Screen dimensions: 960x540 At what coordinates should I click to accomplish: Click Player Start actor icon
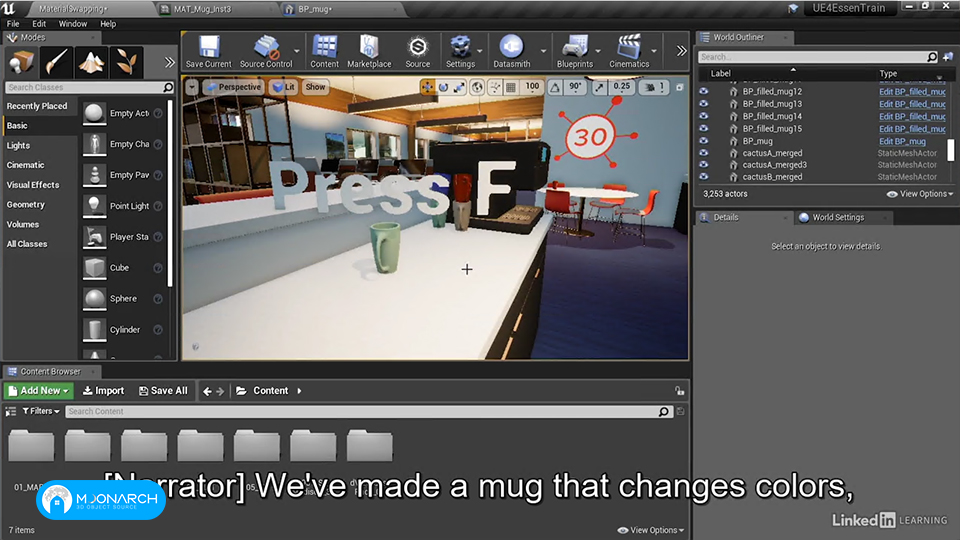[x=94, y=237]
